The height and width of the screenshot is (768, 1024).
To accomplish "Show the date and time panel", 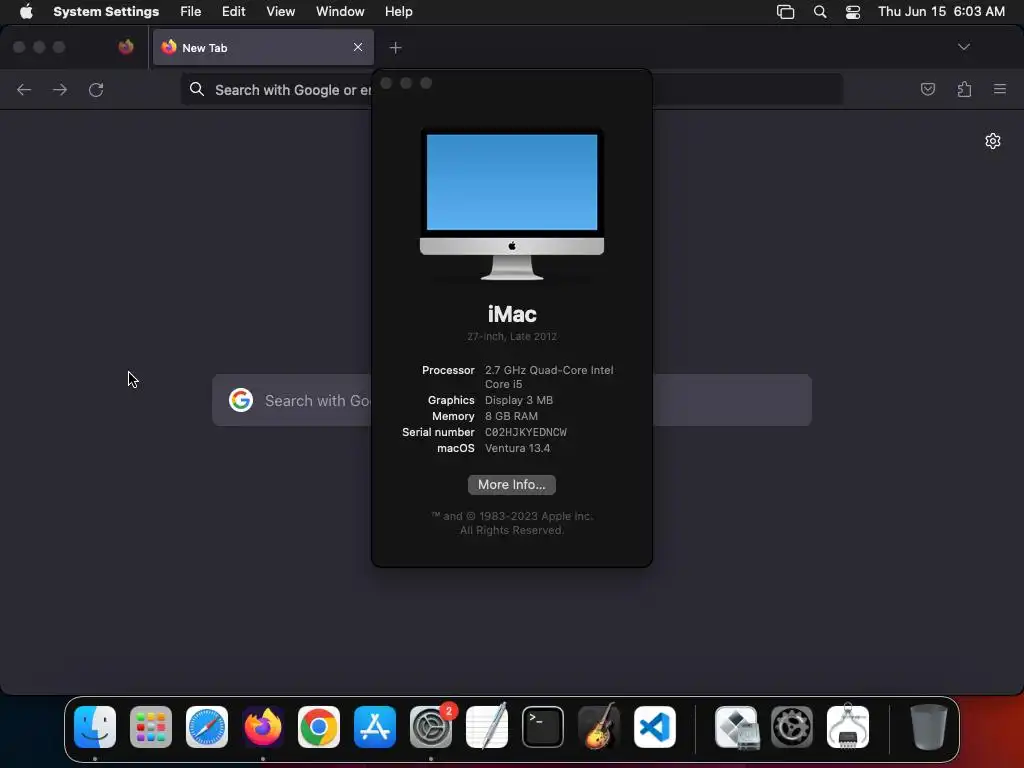I will [x=941, y=12].
